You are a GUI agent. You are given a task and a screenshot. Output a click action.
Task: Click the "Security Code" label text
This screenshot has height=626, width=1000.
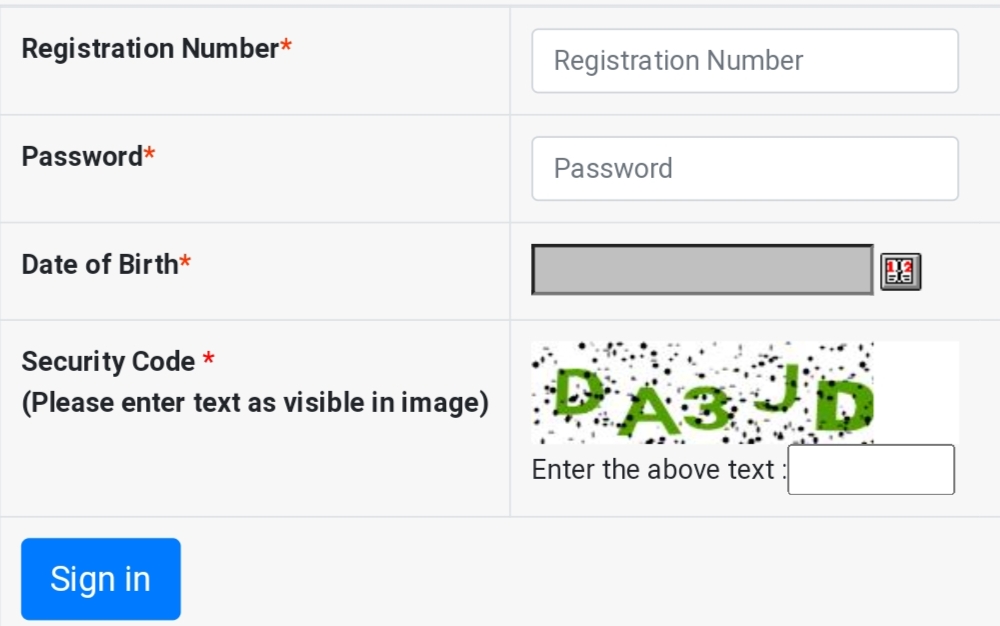point(108,361)
